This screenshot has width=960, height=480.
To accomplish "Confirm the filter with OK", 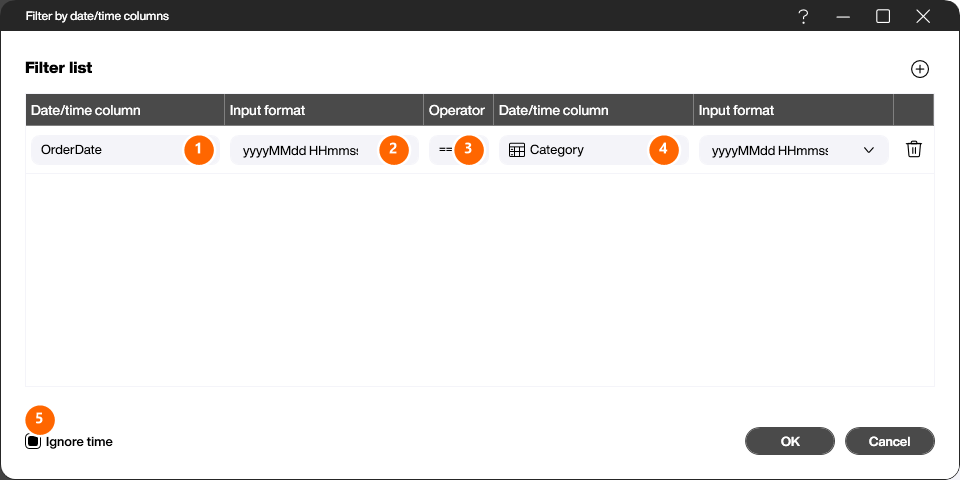I will coord(790,441).
